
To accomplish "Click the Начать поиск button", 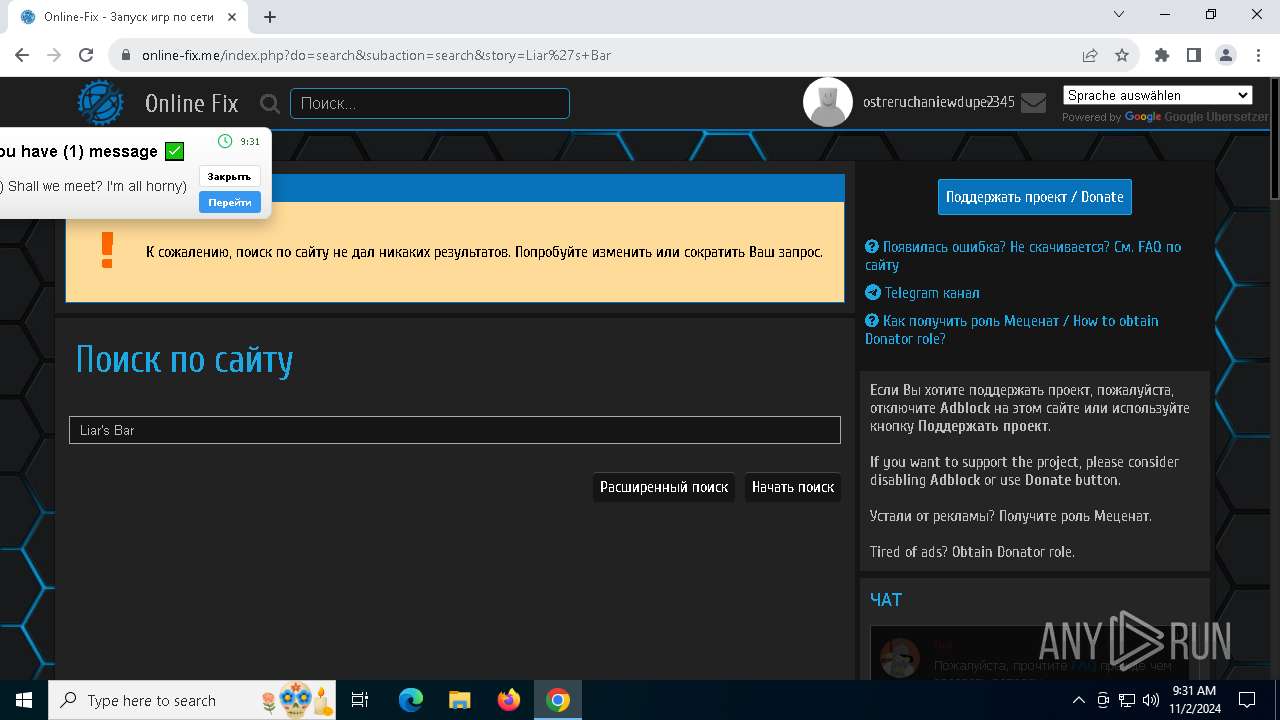I will (x=793, y=487).
